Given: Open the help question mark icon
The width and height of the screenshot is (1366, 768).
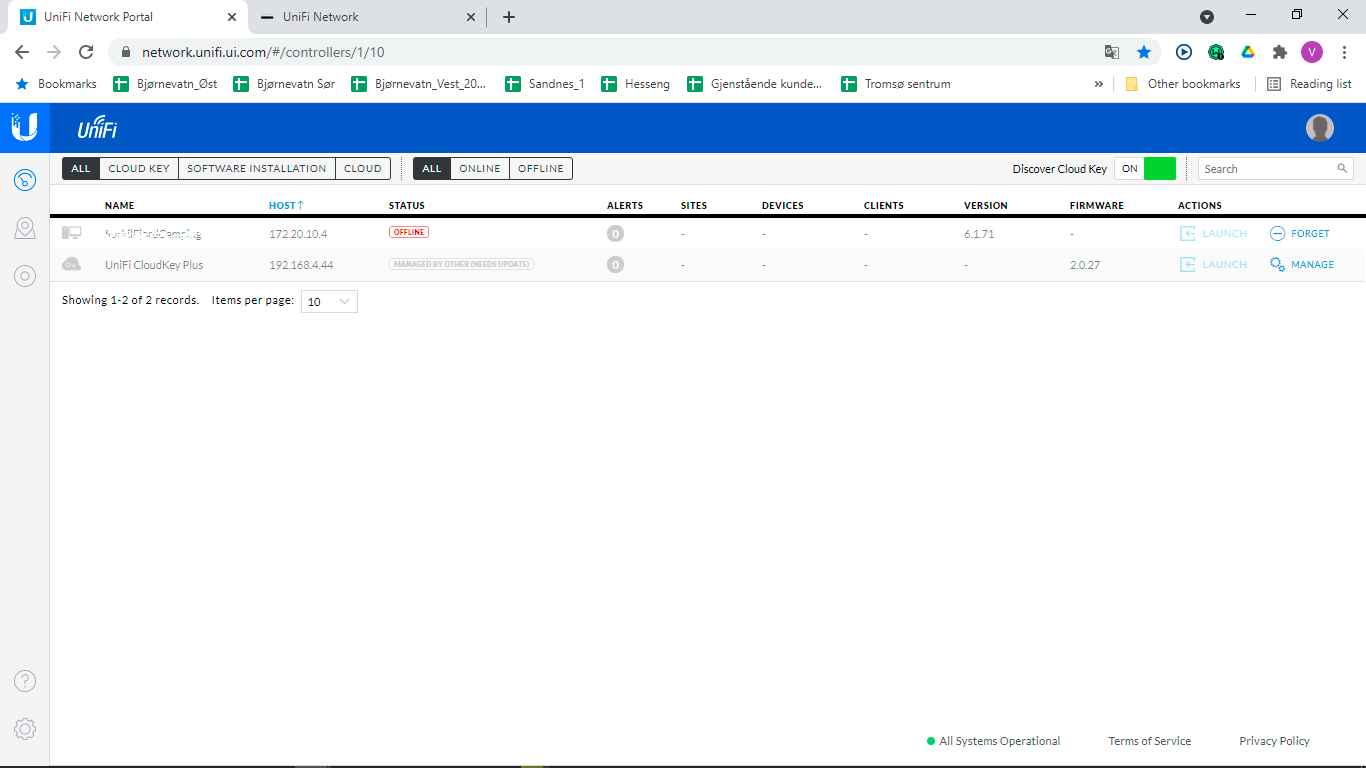Looking at the screenshot, I should pyautogui.click(x=25, y=681).
